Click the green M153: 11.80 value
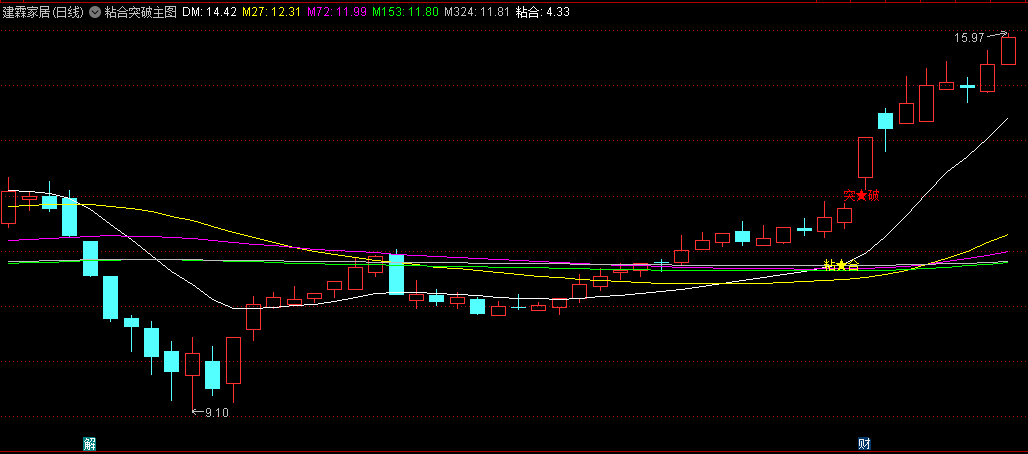The width and height of the screenshot is (1028, 454). pyautogui.click(x=405, y=12)
